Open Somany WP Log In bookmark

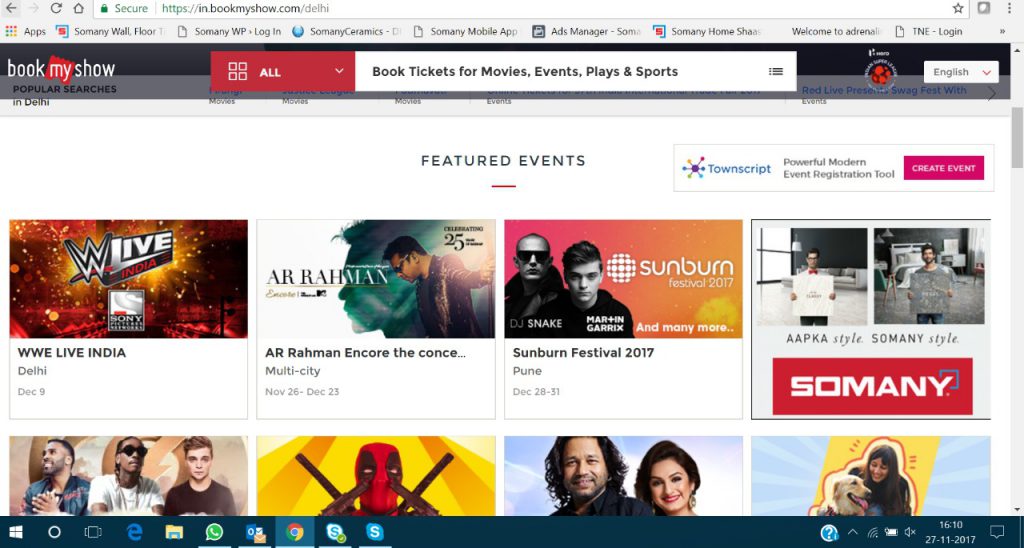click(x=229, y=31)
